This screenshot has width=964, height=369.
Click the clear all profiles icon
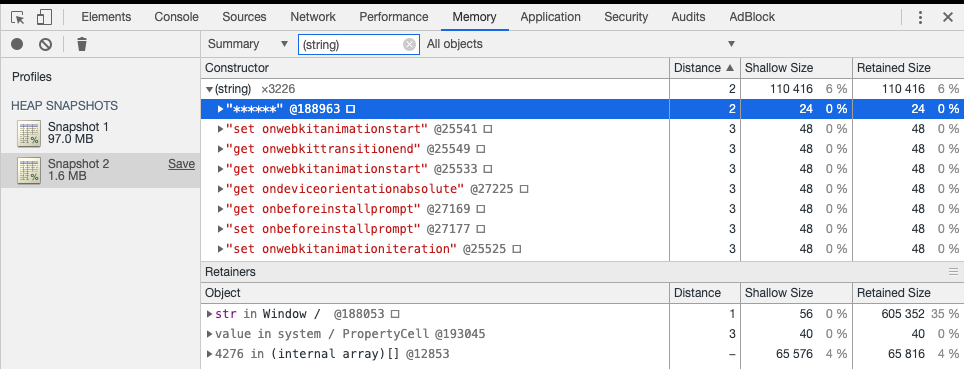(45, 44)
